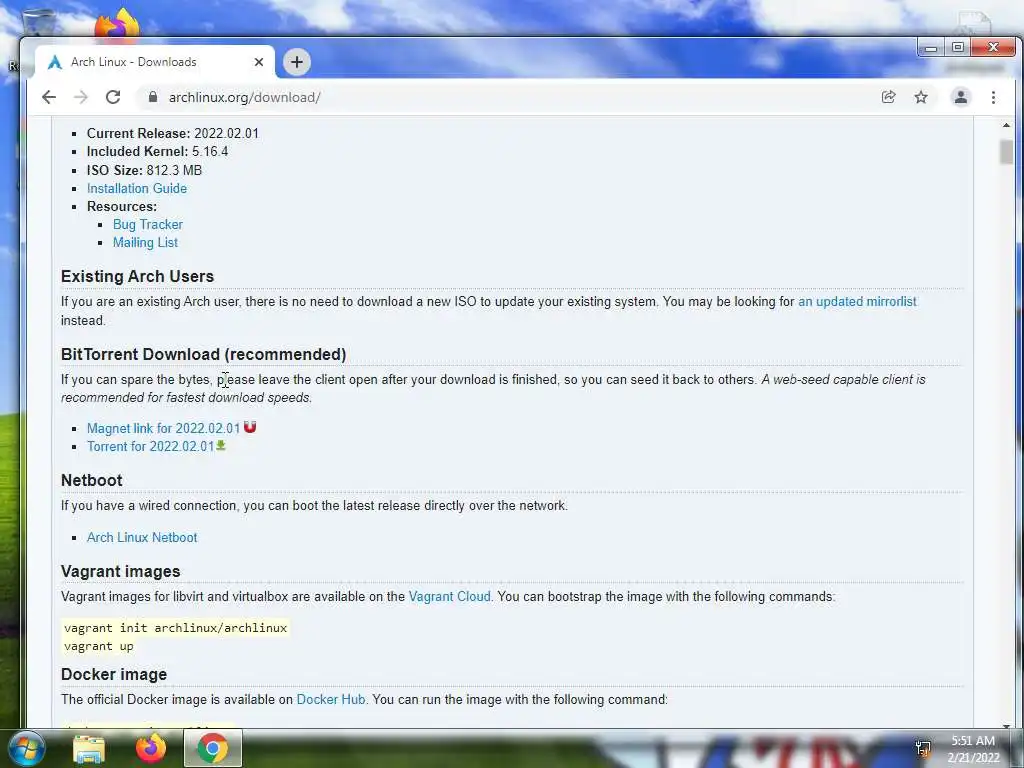Click Torrent for 2022.02.01 link
Screen dimensions: 1024x768
coord(150,447)
